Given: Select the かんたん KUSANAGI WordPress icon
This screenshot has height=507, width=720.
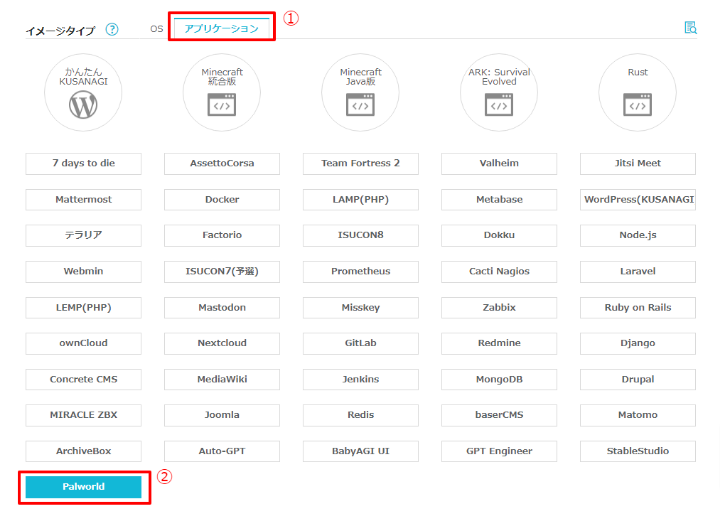Looking at the screenshot, I should pos(83,92).
